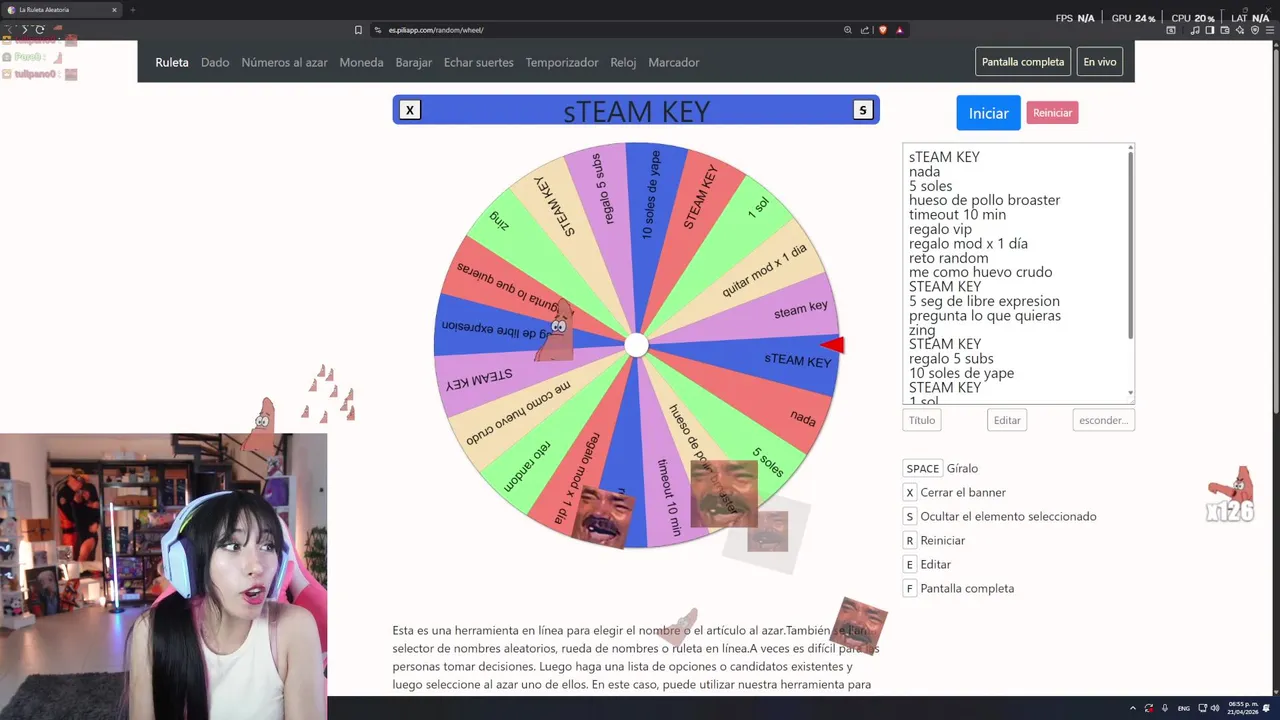
Task: Click 'regalo vip' line in entries list
Action: point(940,229)
